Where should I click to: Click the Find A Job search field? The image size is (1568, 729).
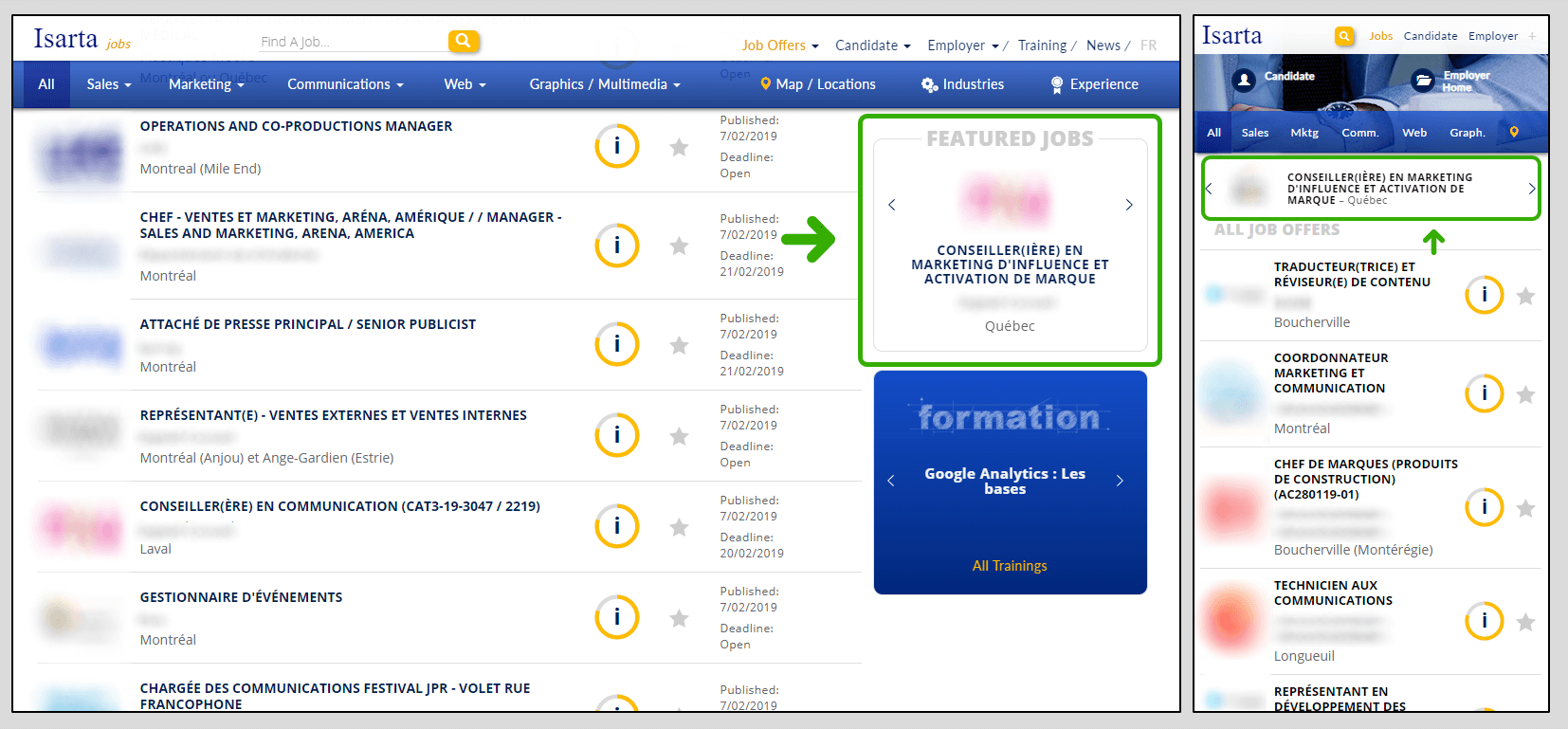point(351,42)
